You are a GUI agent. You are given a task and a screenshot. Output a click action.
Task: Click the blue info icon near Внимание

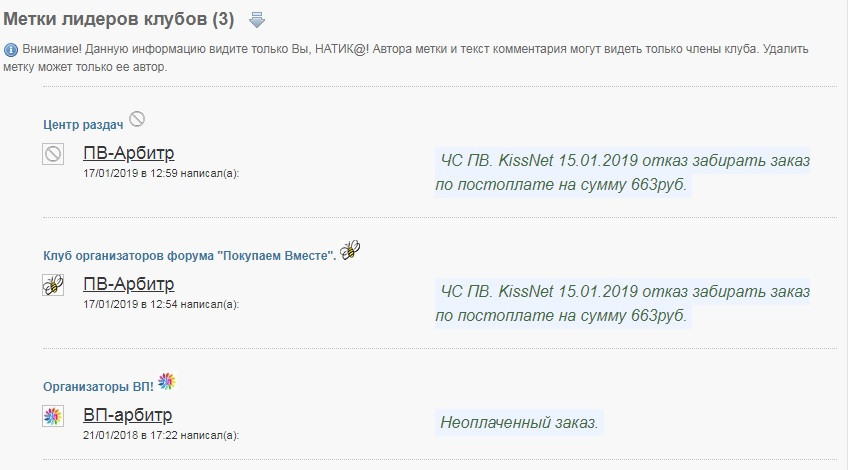11,50
